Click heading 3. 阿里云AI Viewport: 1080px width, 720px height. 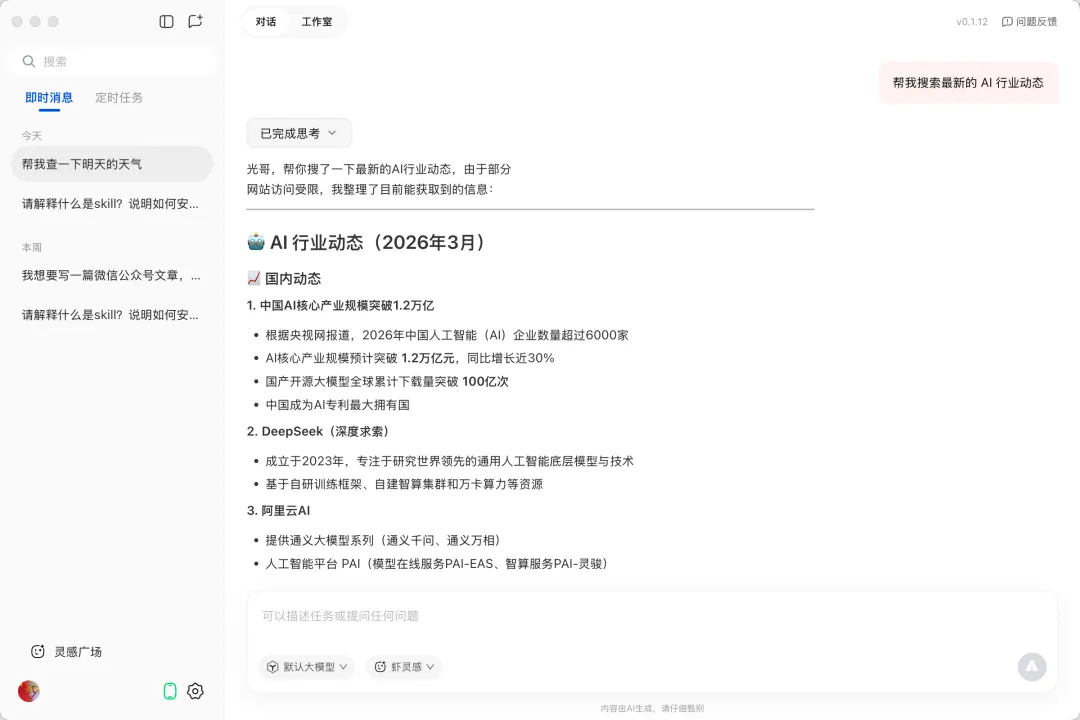click(x=278, y=511)
